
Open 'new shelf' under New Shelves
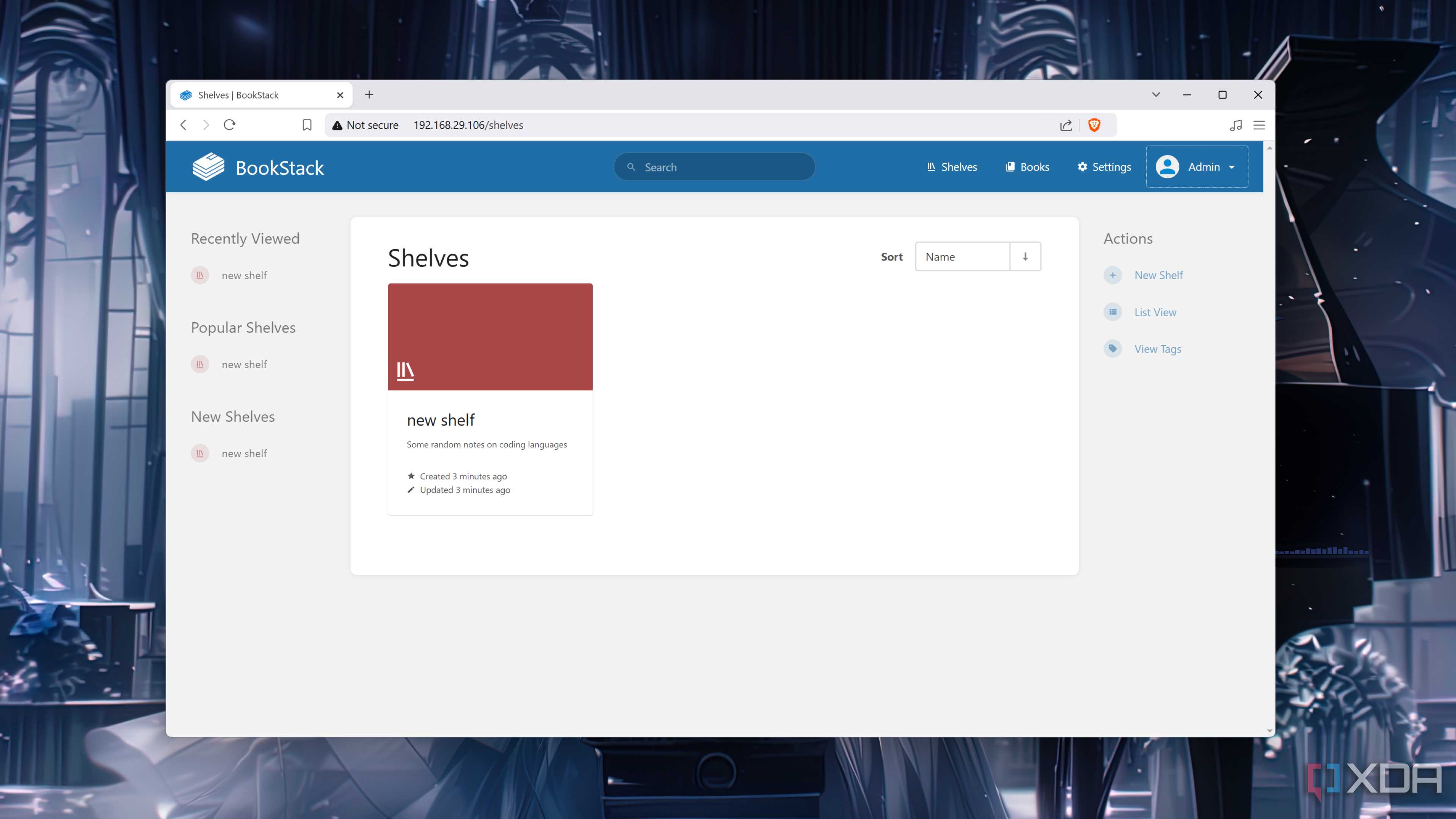click(244, 453)
